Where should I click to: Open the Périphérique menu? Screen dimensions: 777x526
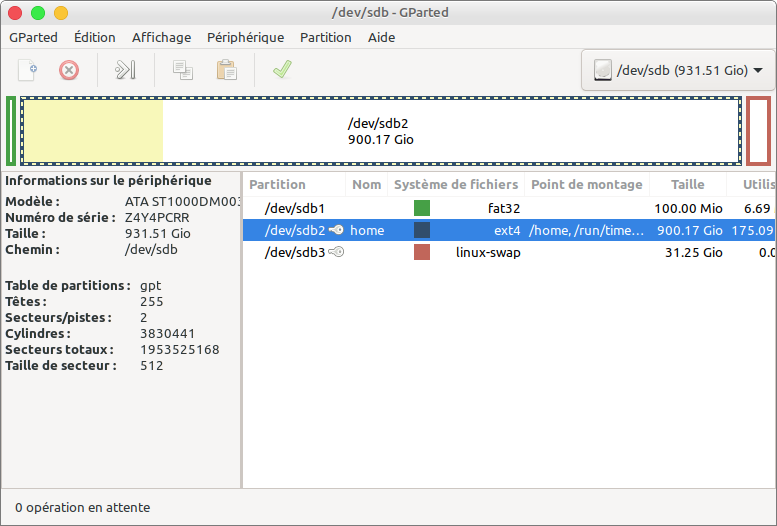245,37
